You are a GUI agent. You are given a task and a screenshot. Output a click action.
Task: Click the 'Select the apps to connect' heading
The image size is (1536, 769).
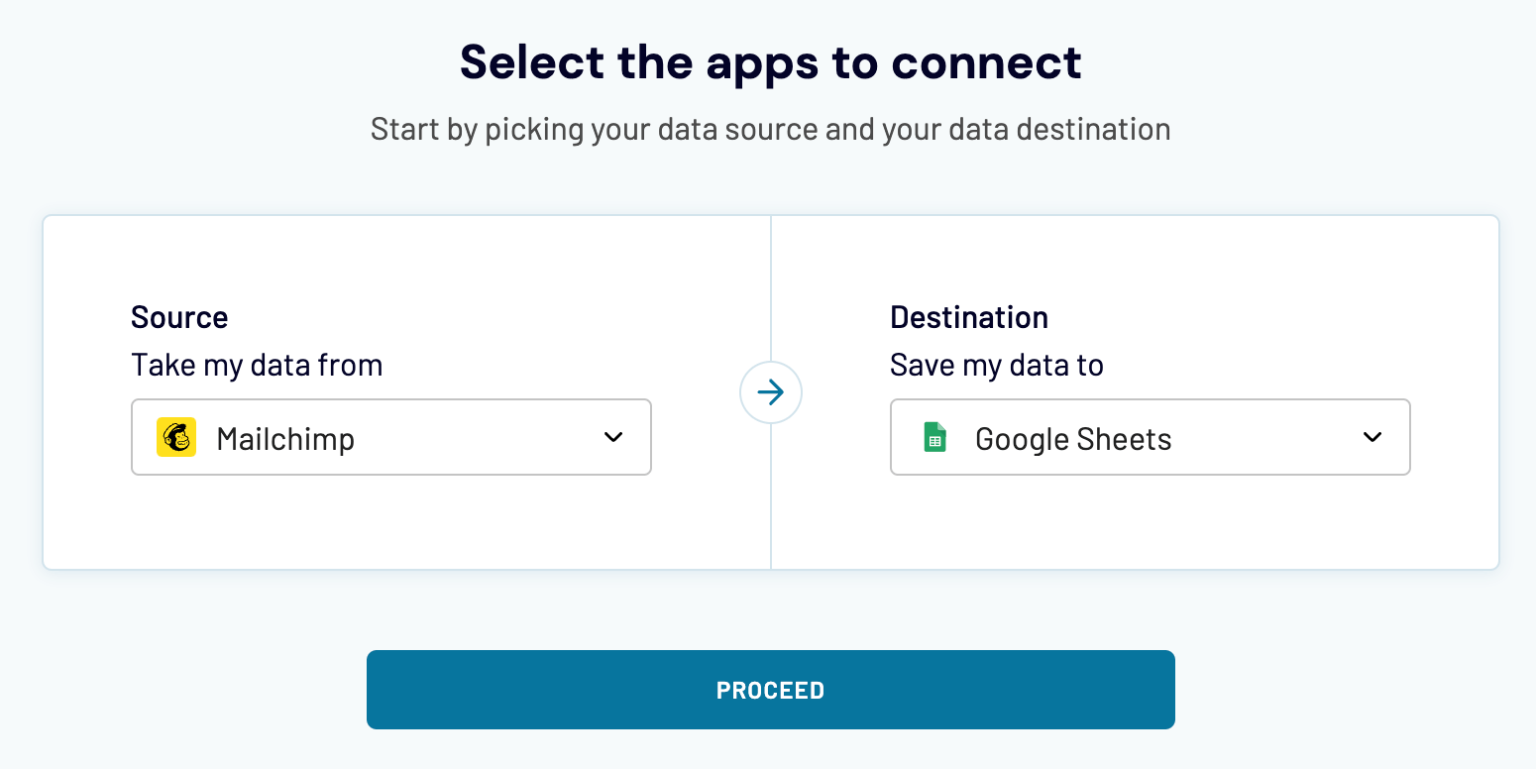(x=770, y=62)
